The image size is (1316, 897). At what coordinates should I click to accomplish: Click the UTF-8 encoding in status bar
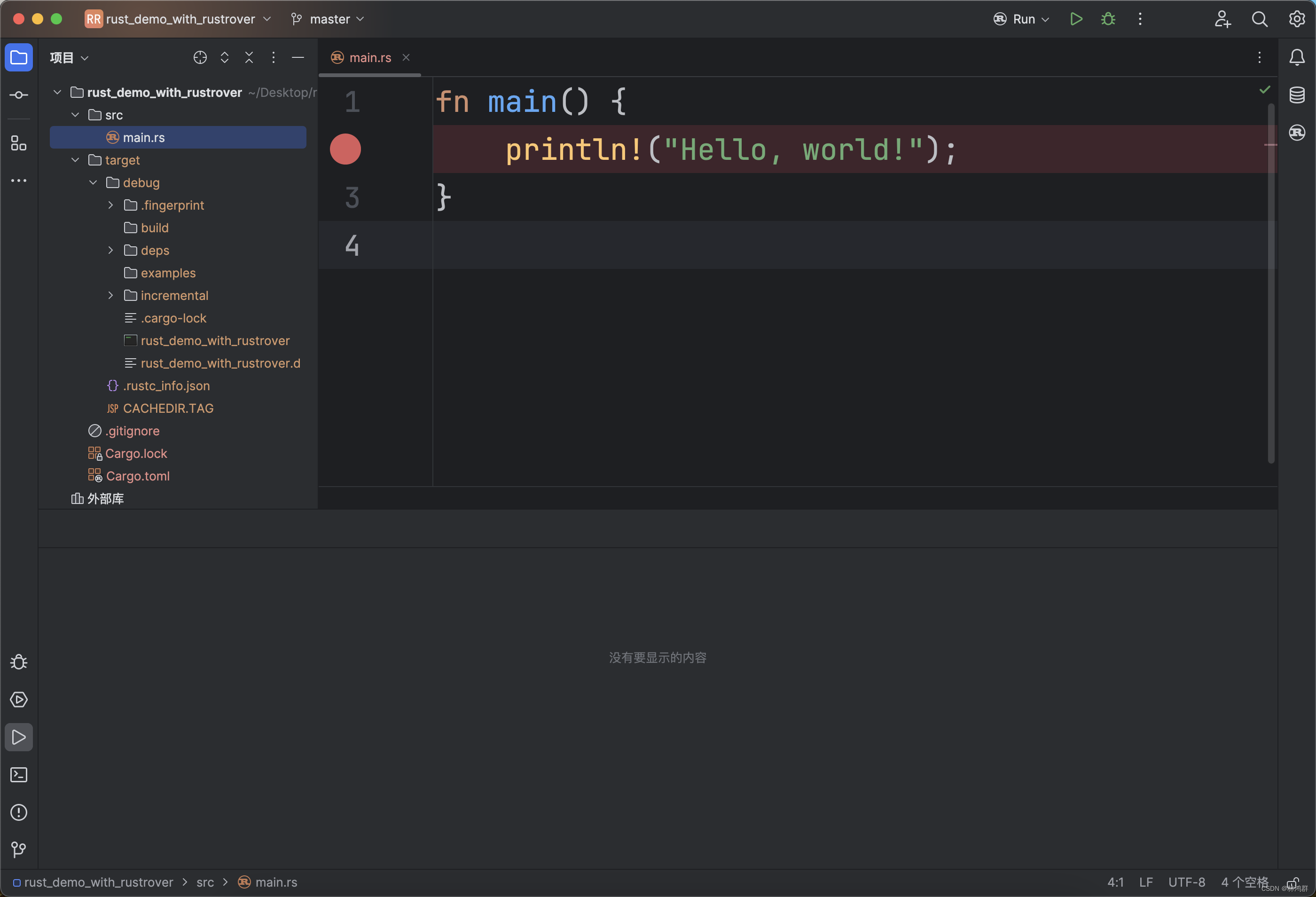pos(1186,882)
